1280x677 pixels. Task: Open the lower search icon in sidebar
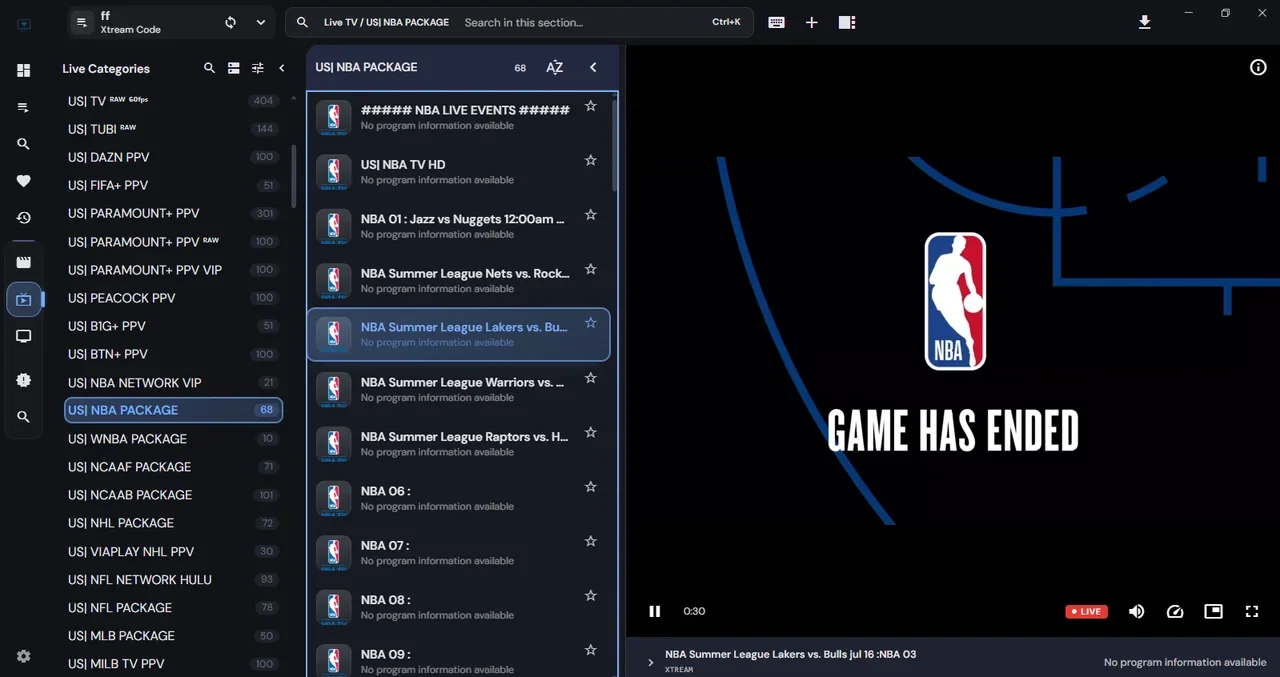tap(23, 417)
